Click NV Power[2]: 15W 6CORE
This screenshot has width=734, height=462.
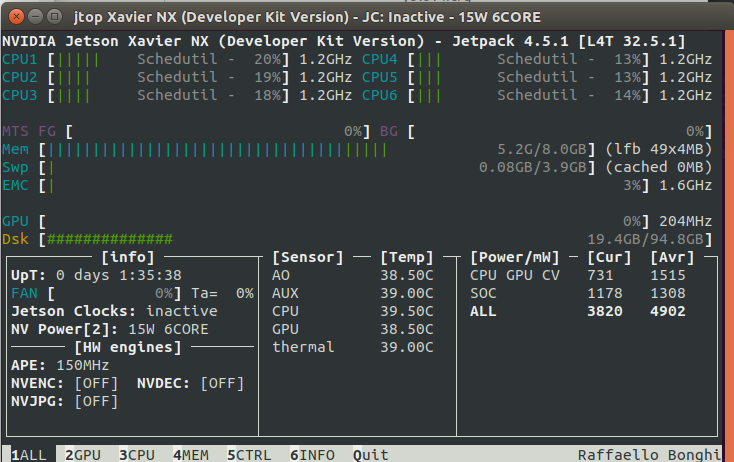[110, 329]
